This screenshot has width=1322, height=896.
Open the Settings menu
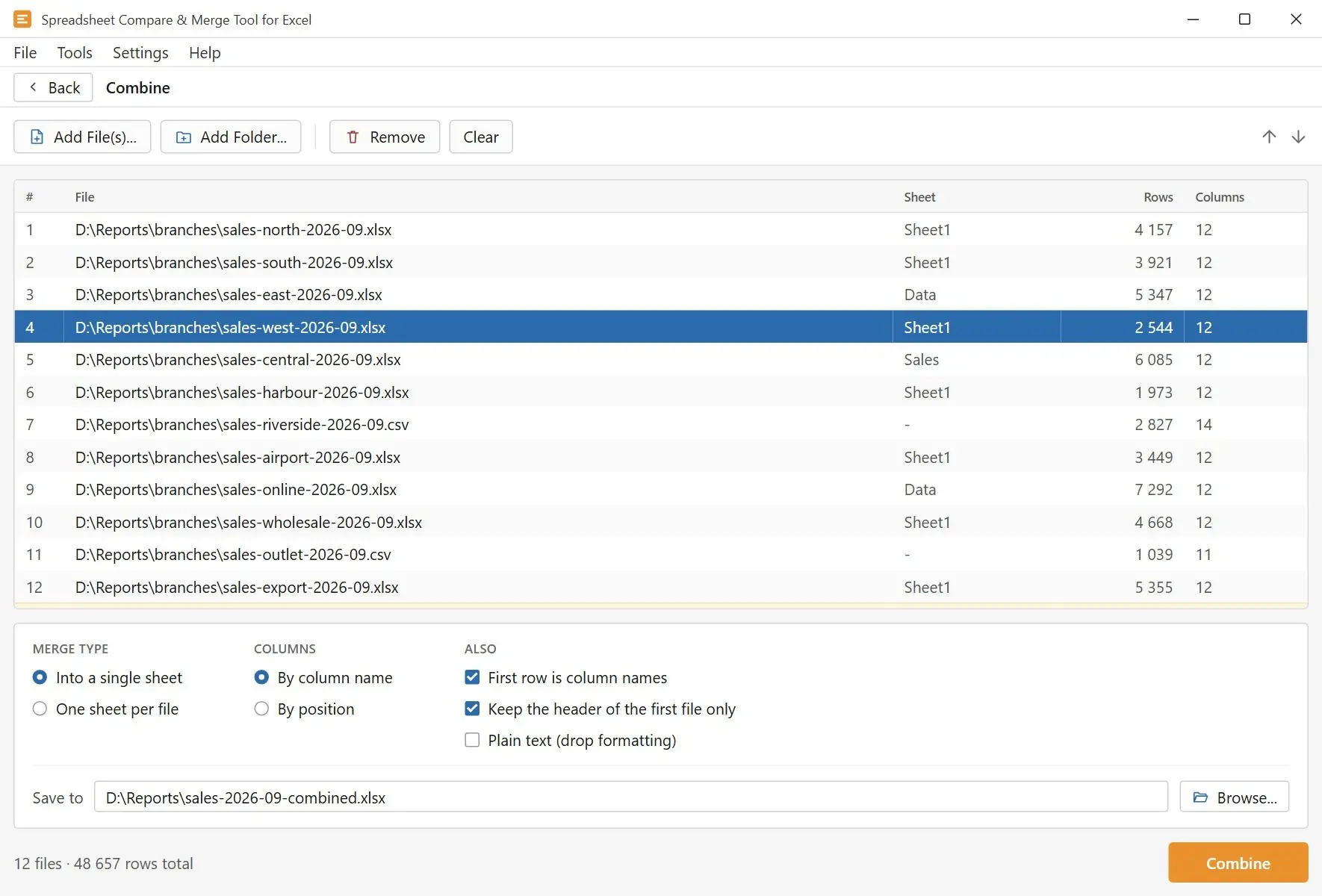pyautogui.click(x=140, y=52)
